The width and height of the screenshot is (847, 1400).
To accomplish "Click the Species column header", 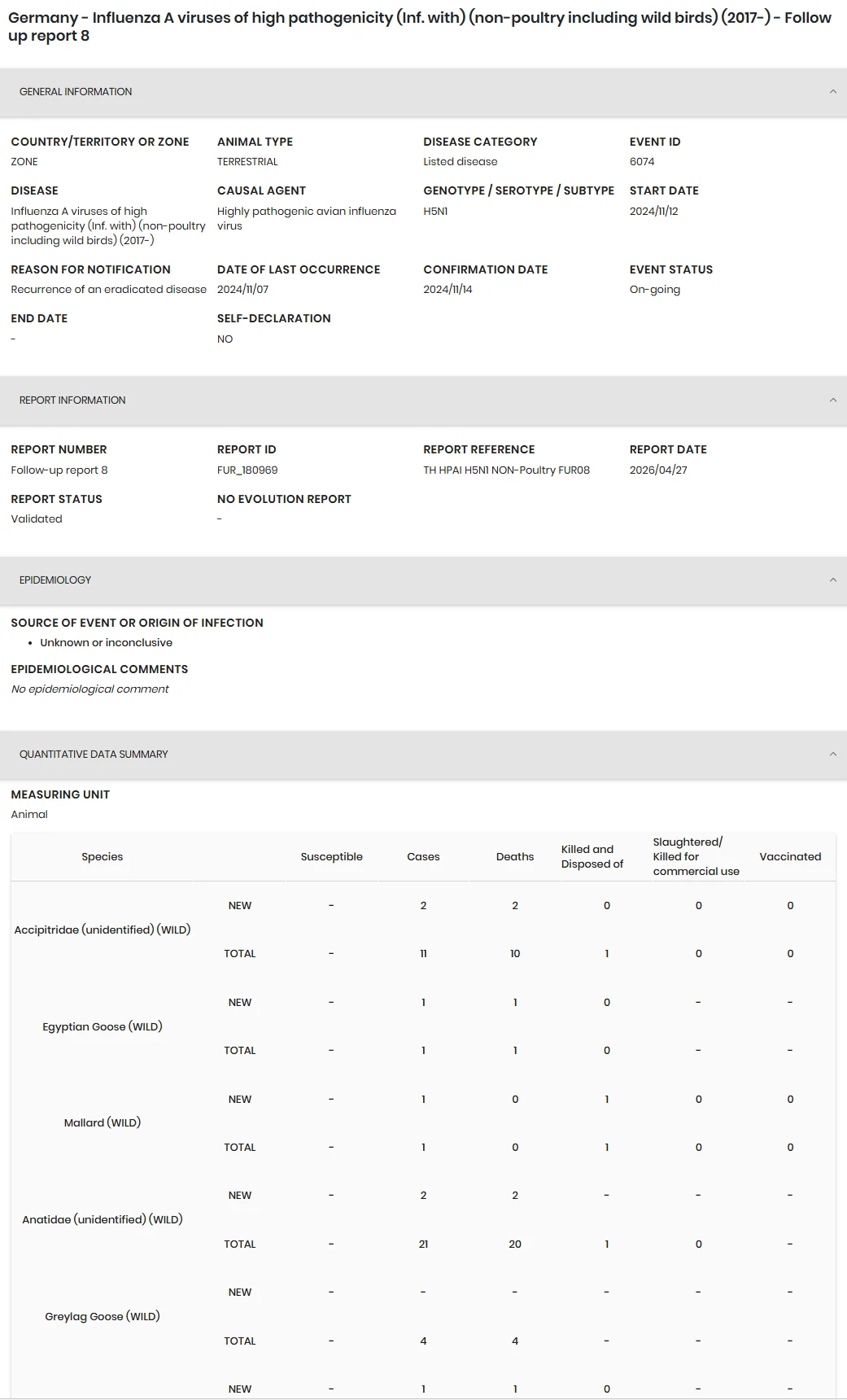I will point(103,857).
